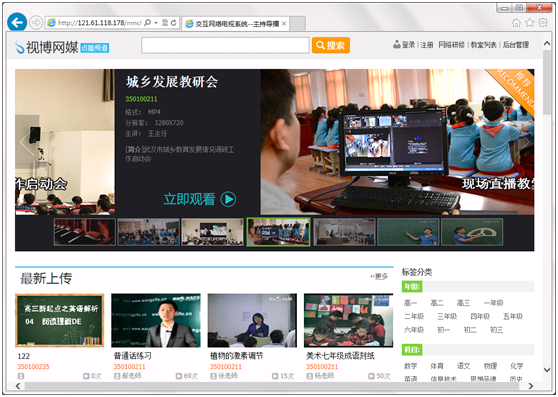The width and height of the screenshot is (558, 397).
Task: Click the site search input field
Action: (x=225, y=45)
